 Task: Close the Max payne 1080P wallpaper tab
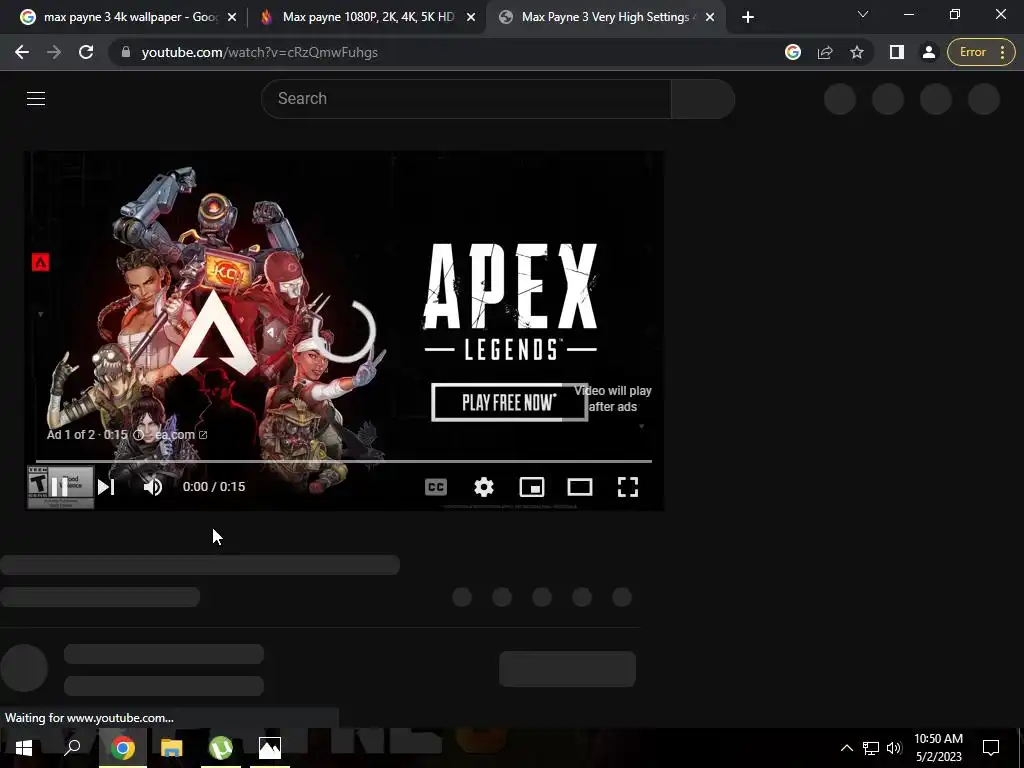pyautogui.click(x=471, y=17)
